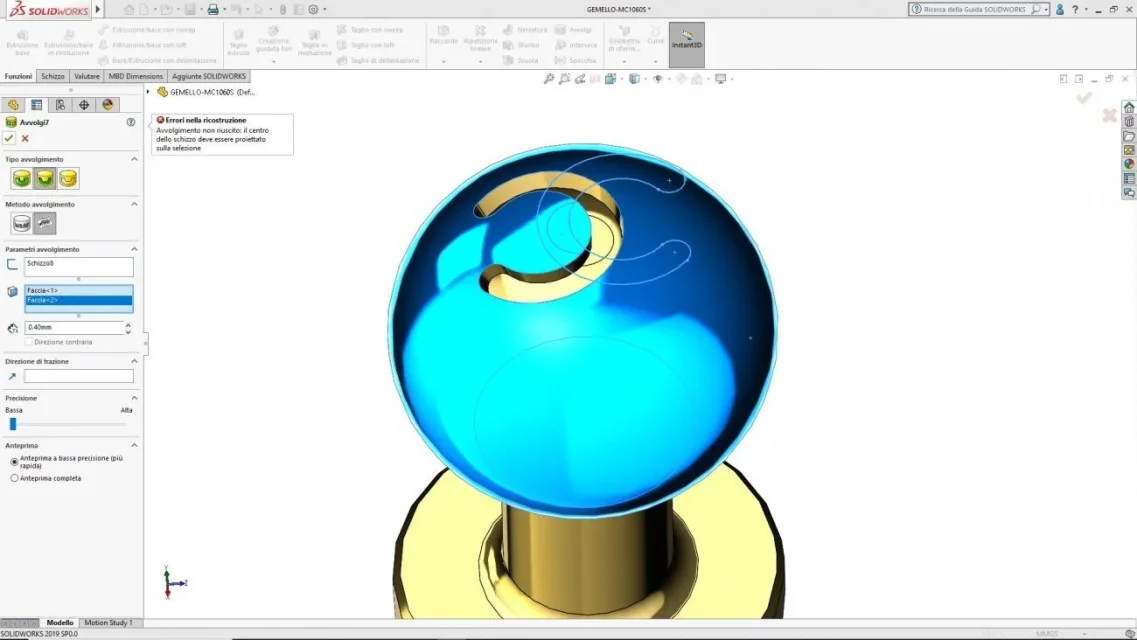Cancel the feature with the red X
This screenshot has width=1137, height=640.
click(x=25, y=138)
